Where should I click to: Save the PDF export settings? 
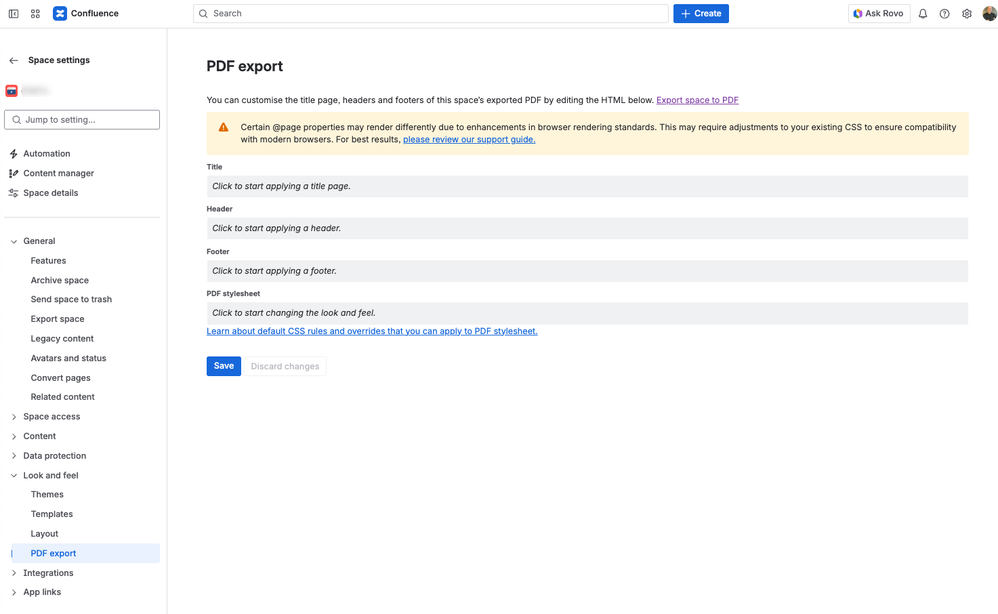[223, 366]
